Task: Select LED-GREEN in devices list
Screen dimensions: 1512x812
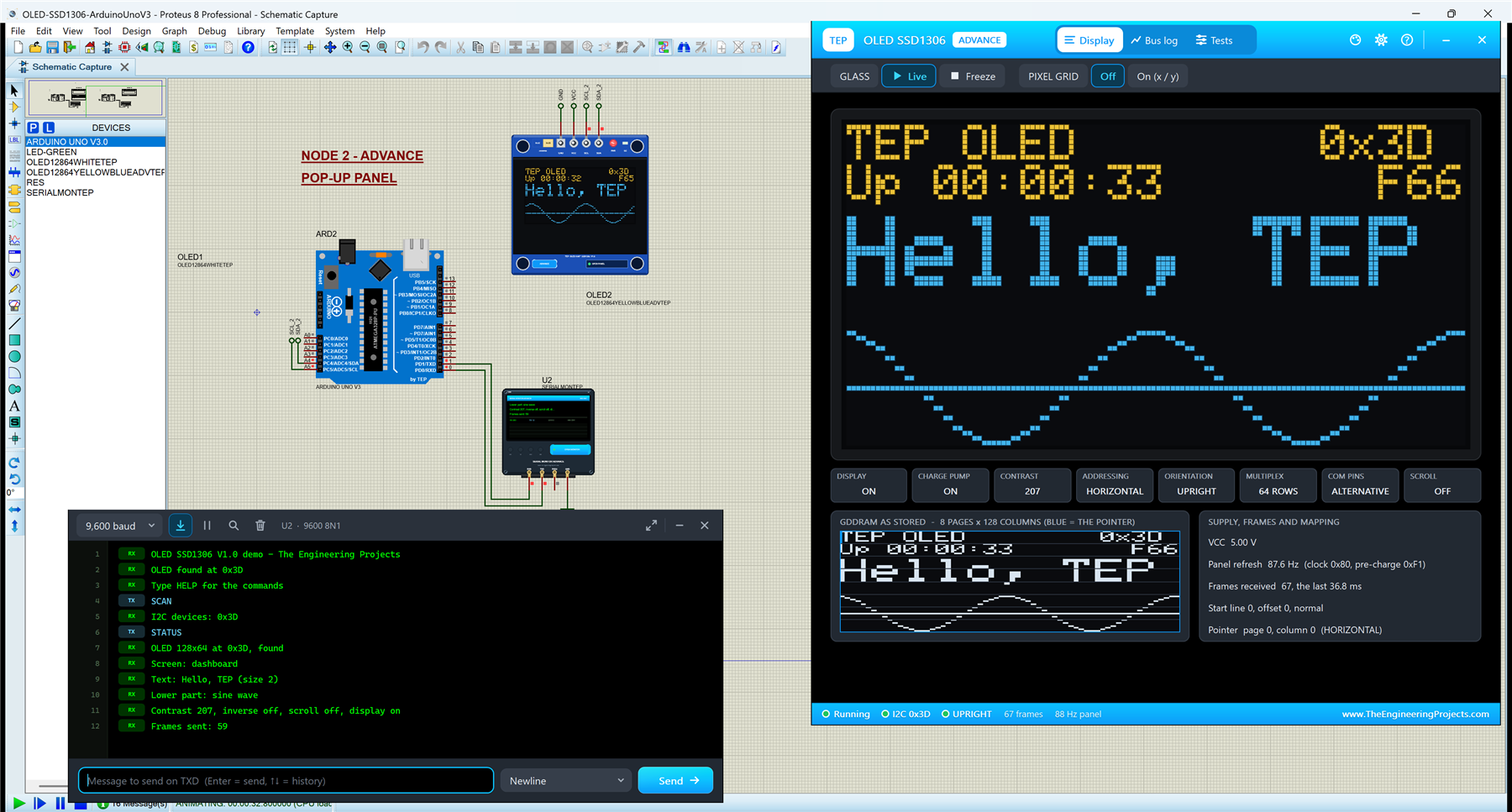Action: tap(51, 152)
